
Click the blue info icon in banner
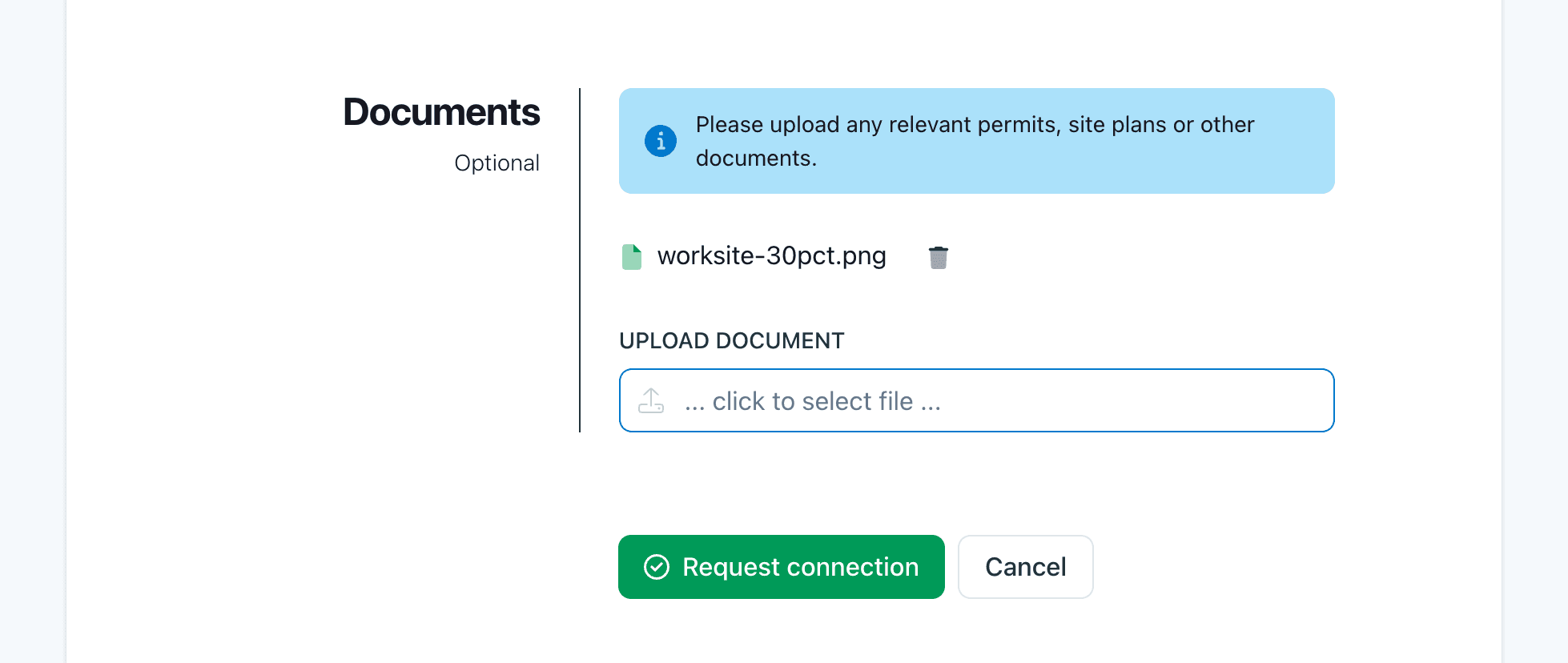(661, 142)
